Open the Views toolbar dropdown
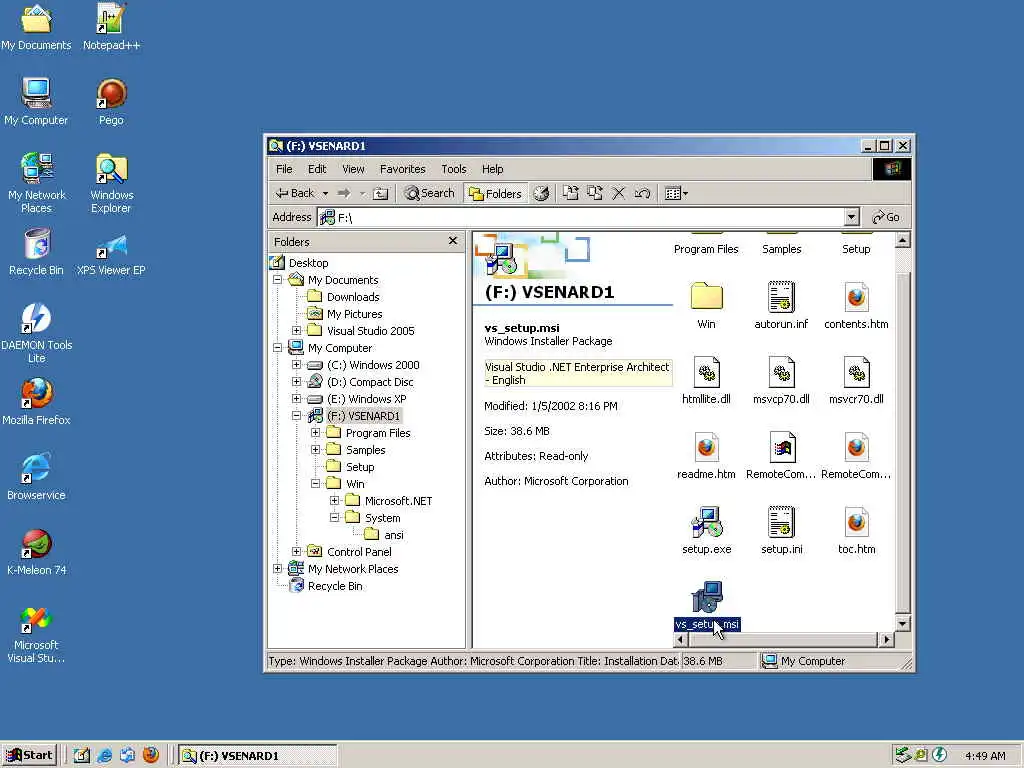The width and height of the screenshot is (1024, 768). tap(676, 193)
